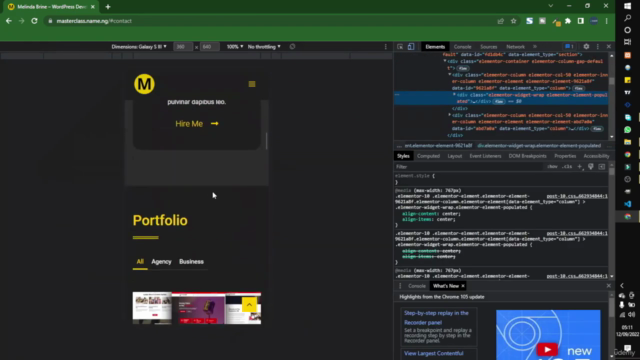Open the Dimensions Galaxy S III dropdown
This screenshot has height=360, width=640.
(139, 47)
